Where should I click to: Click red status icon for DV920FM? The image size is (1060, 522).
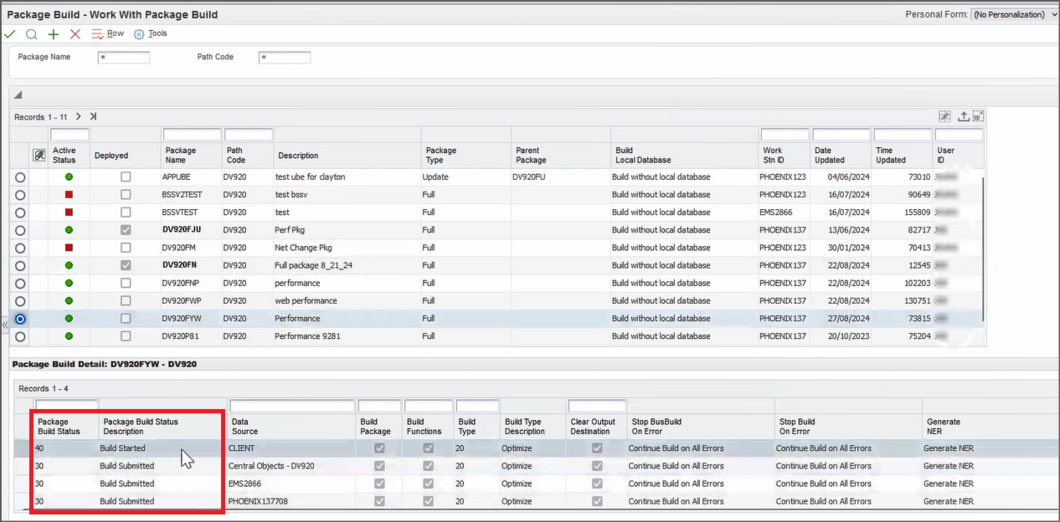point(69,247)
